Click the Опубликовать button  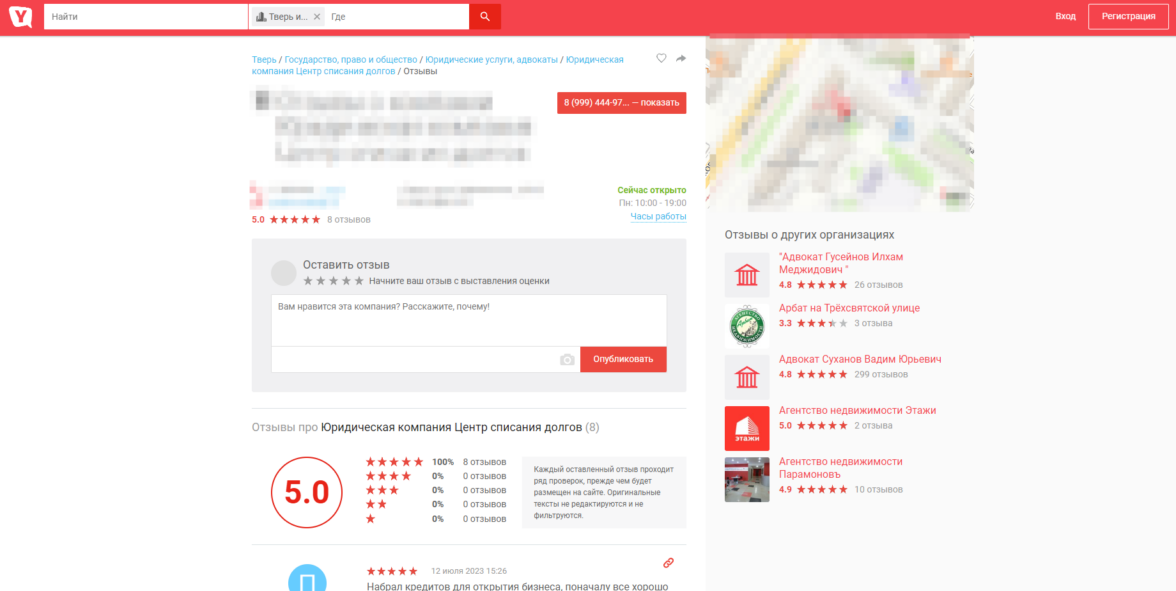(x=623, y=359)
